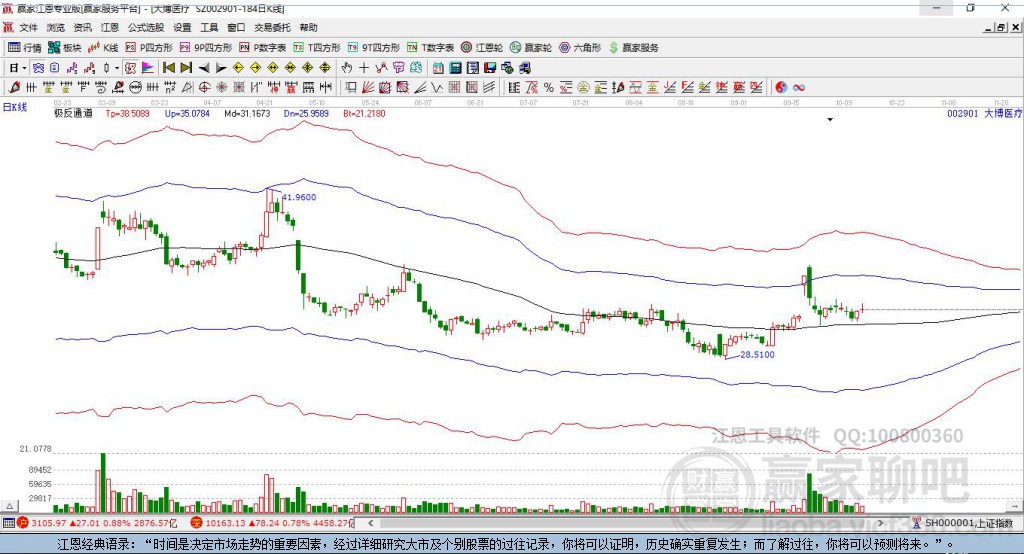1024x554 pixels.
Task: Open the 9T四方形 tool
Action: (374, 48)
